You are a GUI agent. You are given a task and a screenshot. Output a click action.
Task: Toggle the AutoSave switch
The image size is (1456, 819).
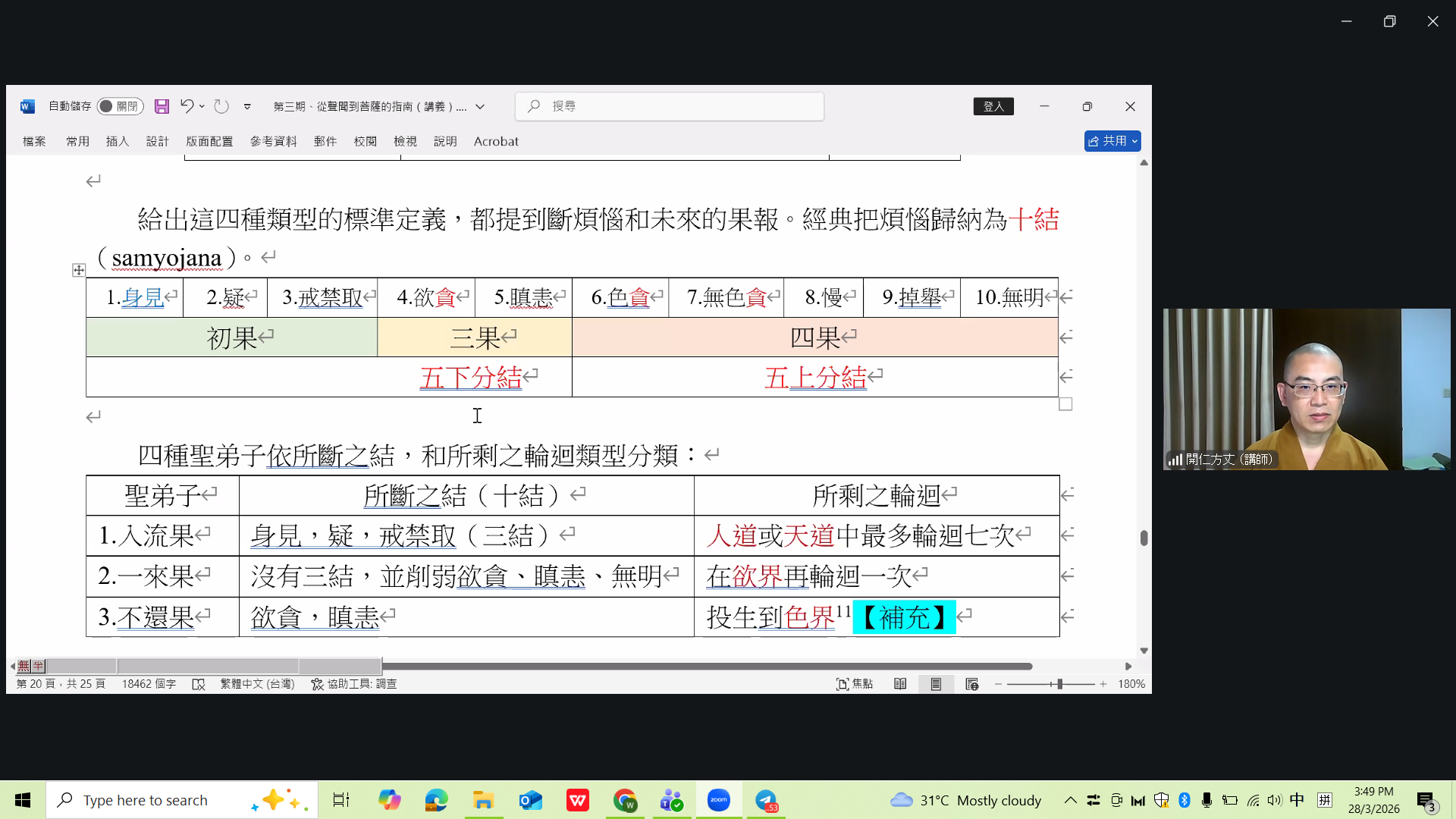(120, 106)
